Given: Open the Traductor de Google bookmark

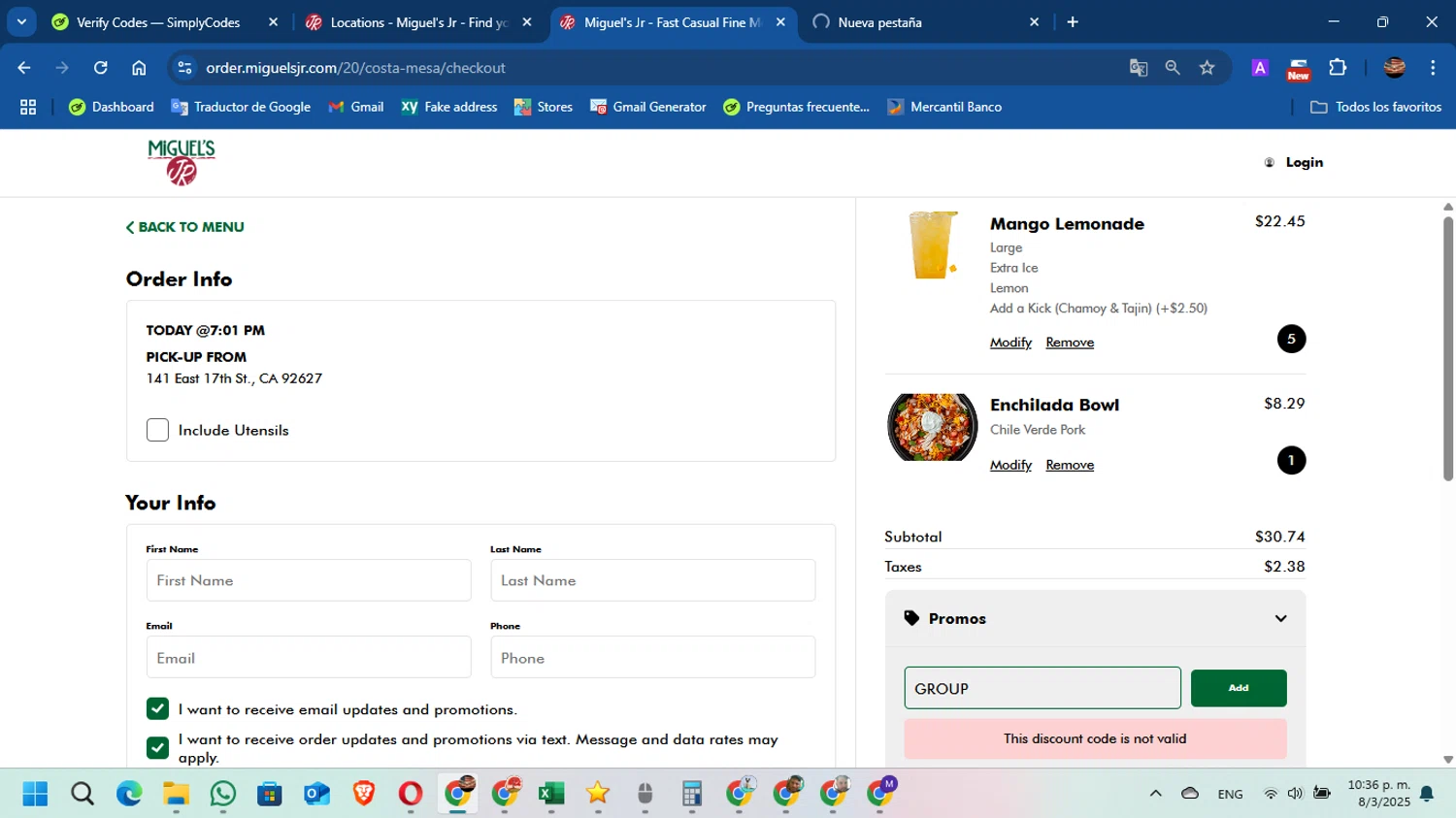Looking at the screenshot, I should coord(241,107).
